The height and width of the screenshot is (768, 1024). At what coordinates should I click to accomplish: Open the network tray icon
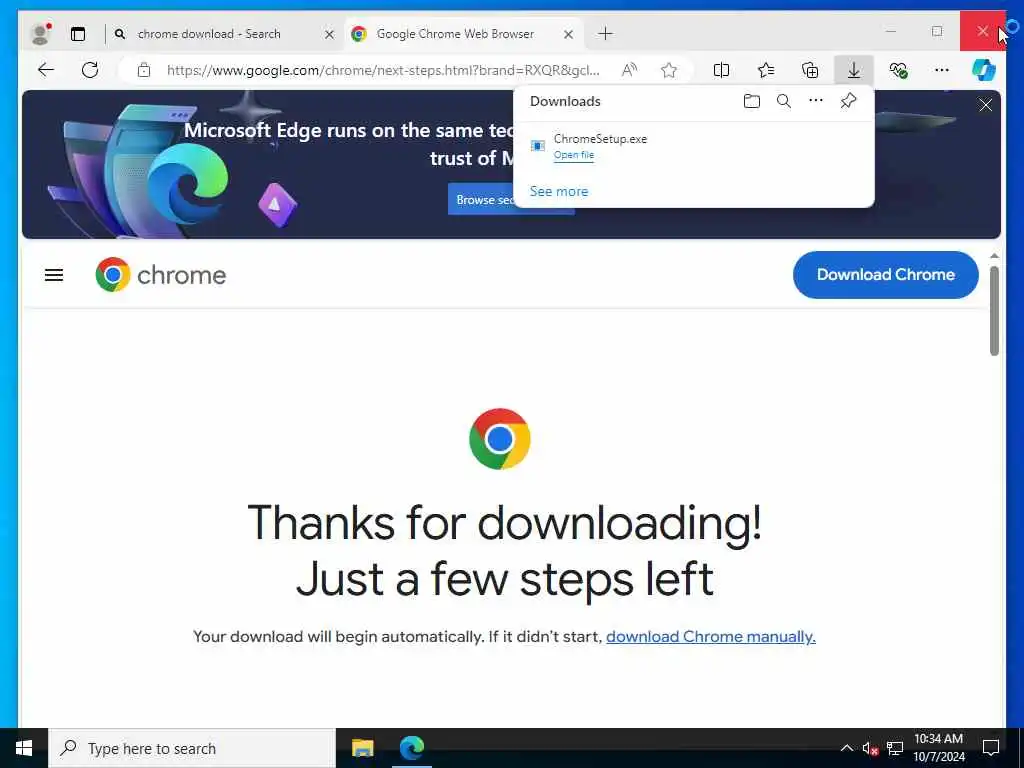895,748
